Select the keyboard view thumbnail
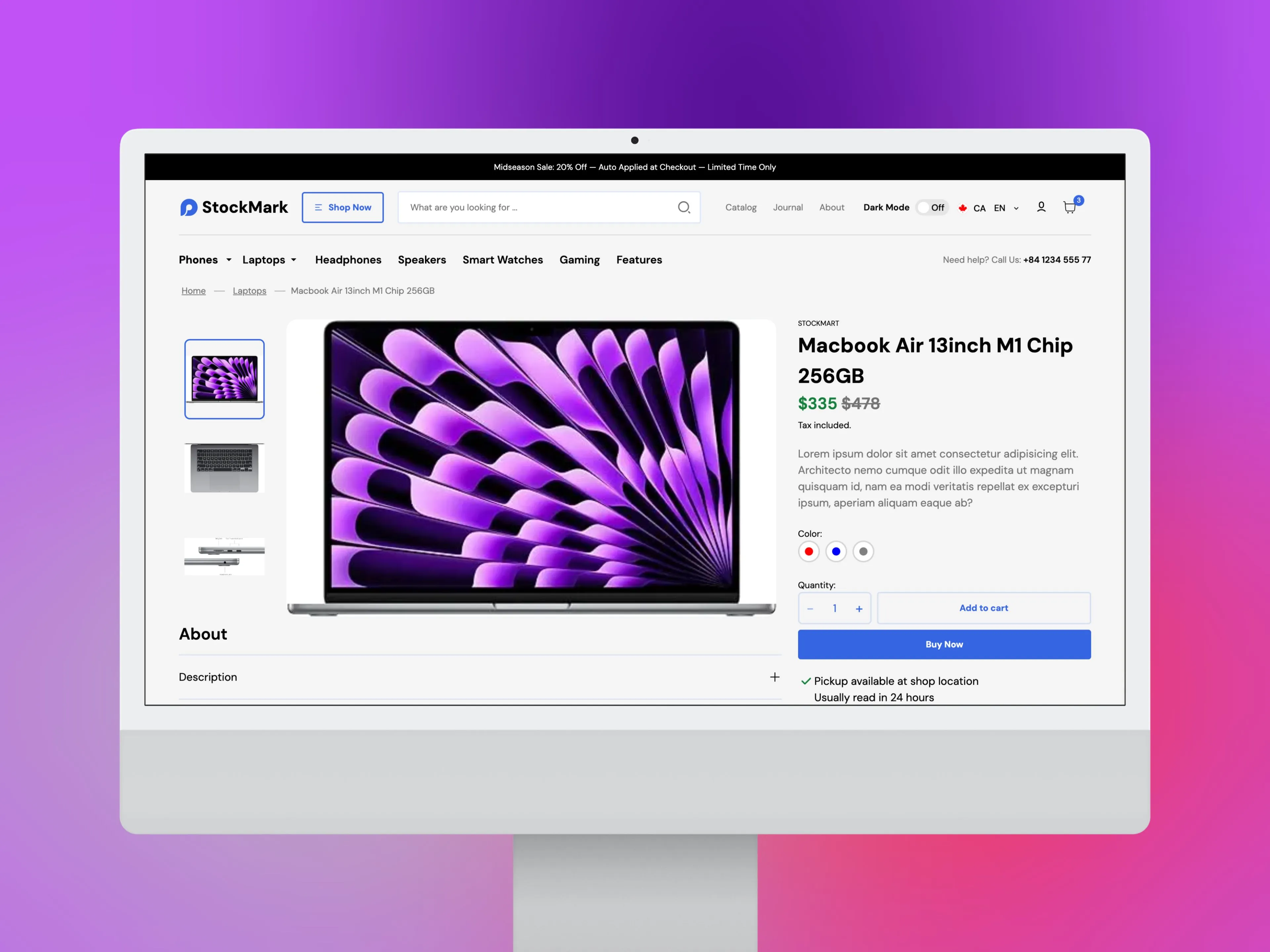The height and width of the screenshot is (952, 1270). [225, 468]
